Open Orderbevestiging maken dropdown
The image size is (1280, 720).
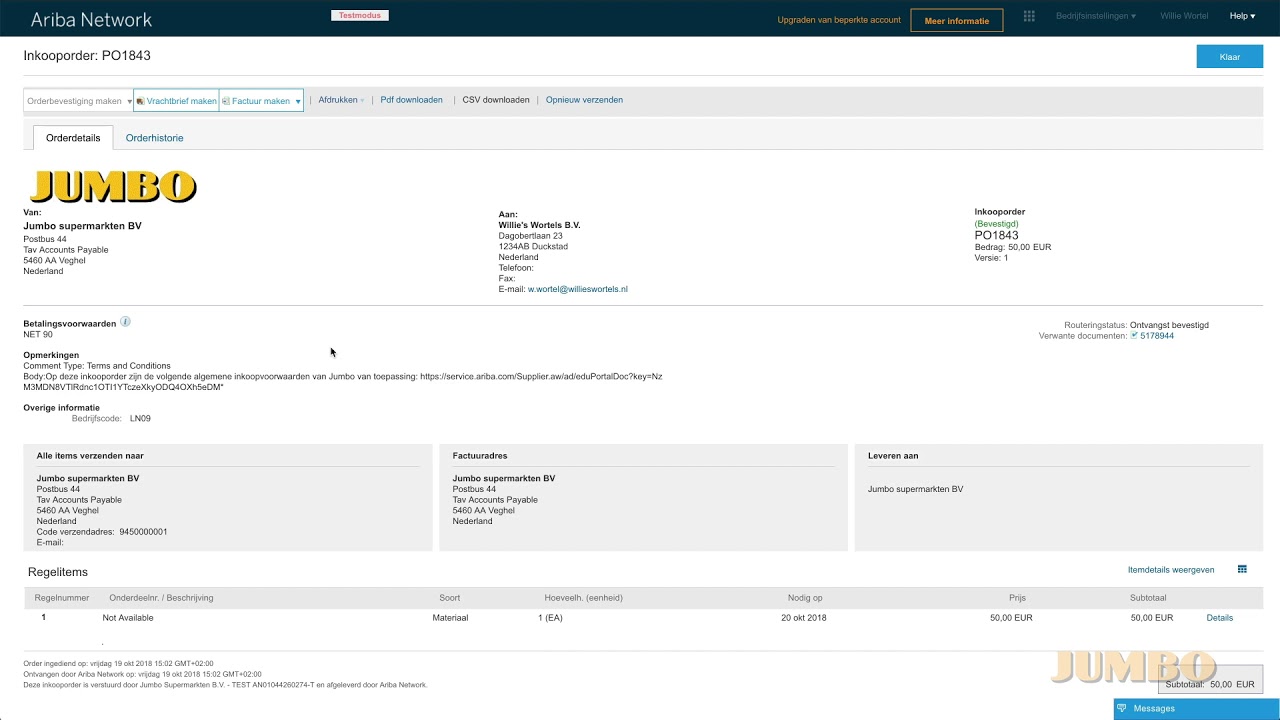(79, 101)
